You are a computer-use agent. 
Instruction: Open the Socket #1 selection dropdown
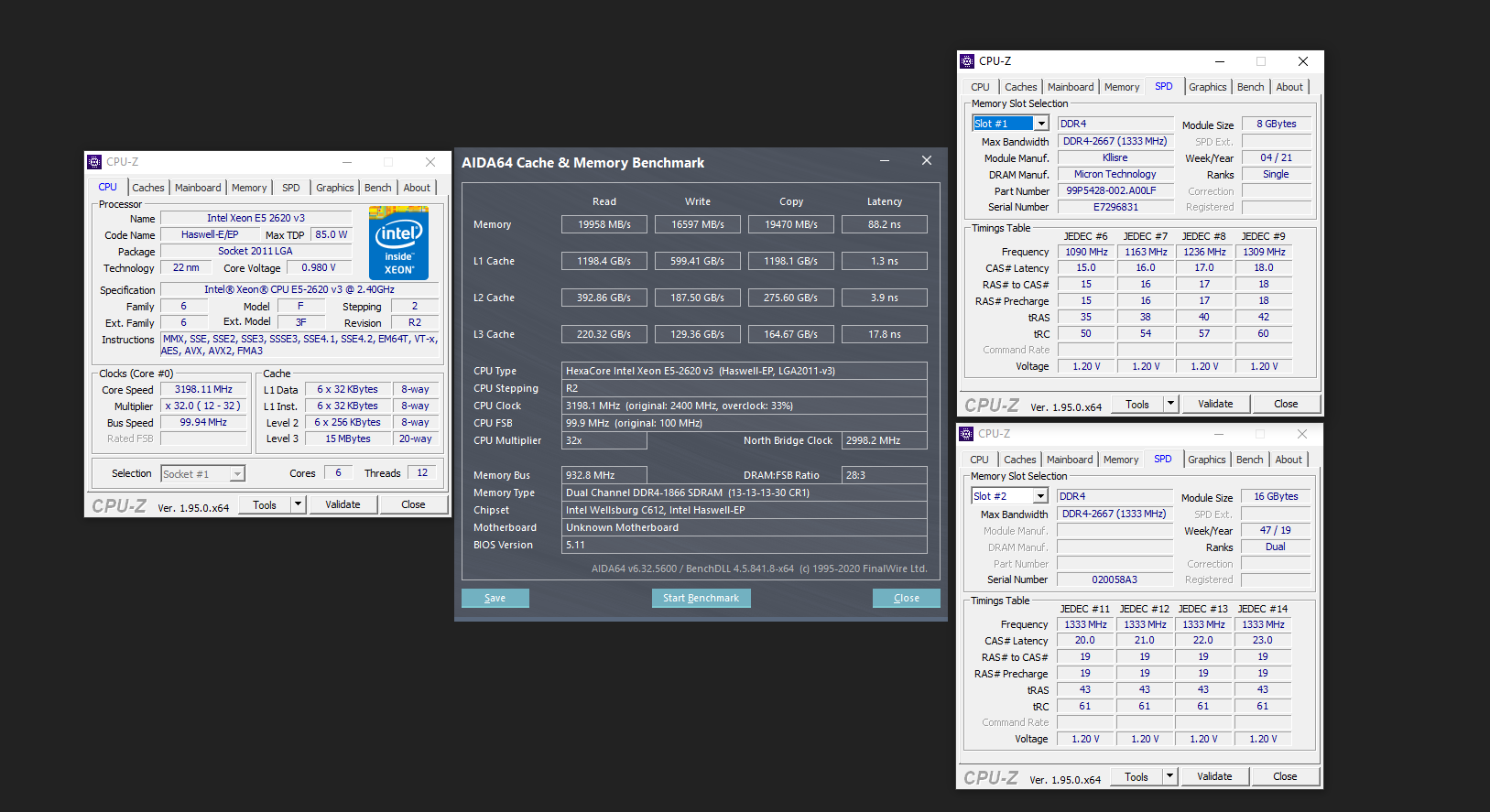[237, 474]
